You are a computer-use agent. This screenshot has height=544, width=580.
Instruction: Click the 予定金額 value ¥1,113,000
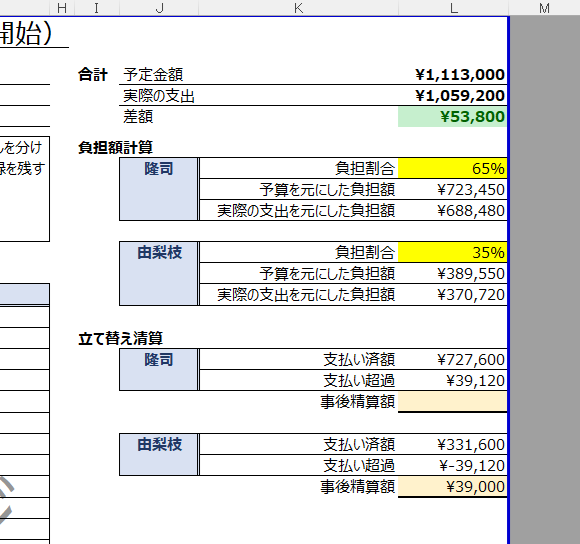click(x=460, y=75)
